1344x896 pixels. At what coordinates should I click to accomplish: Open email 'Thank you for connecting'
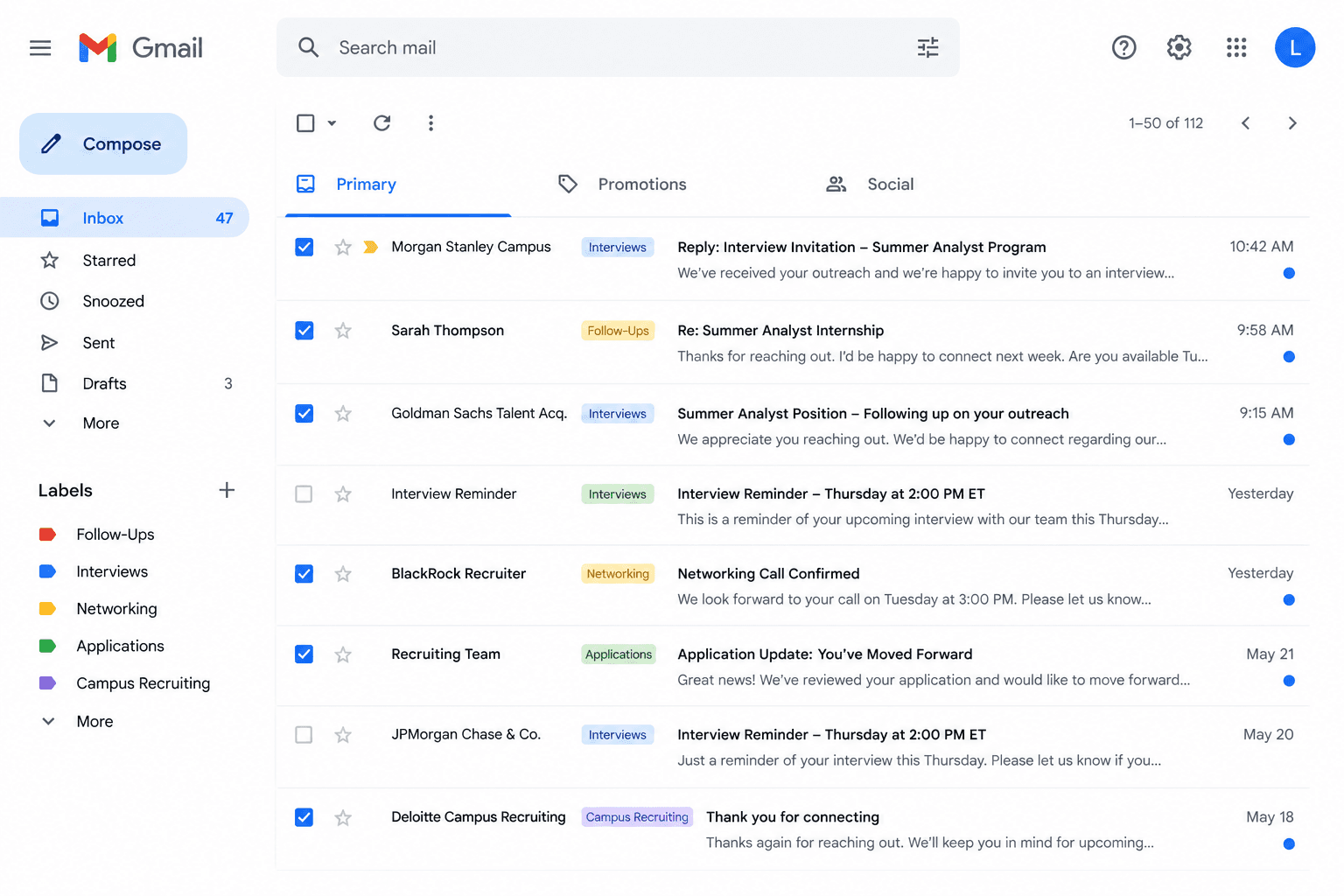793,829
